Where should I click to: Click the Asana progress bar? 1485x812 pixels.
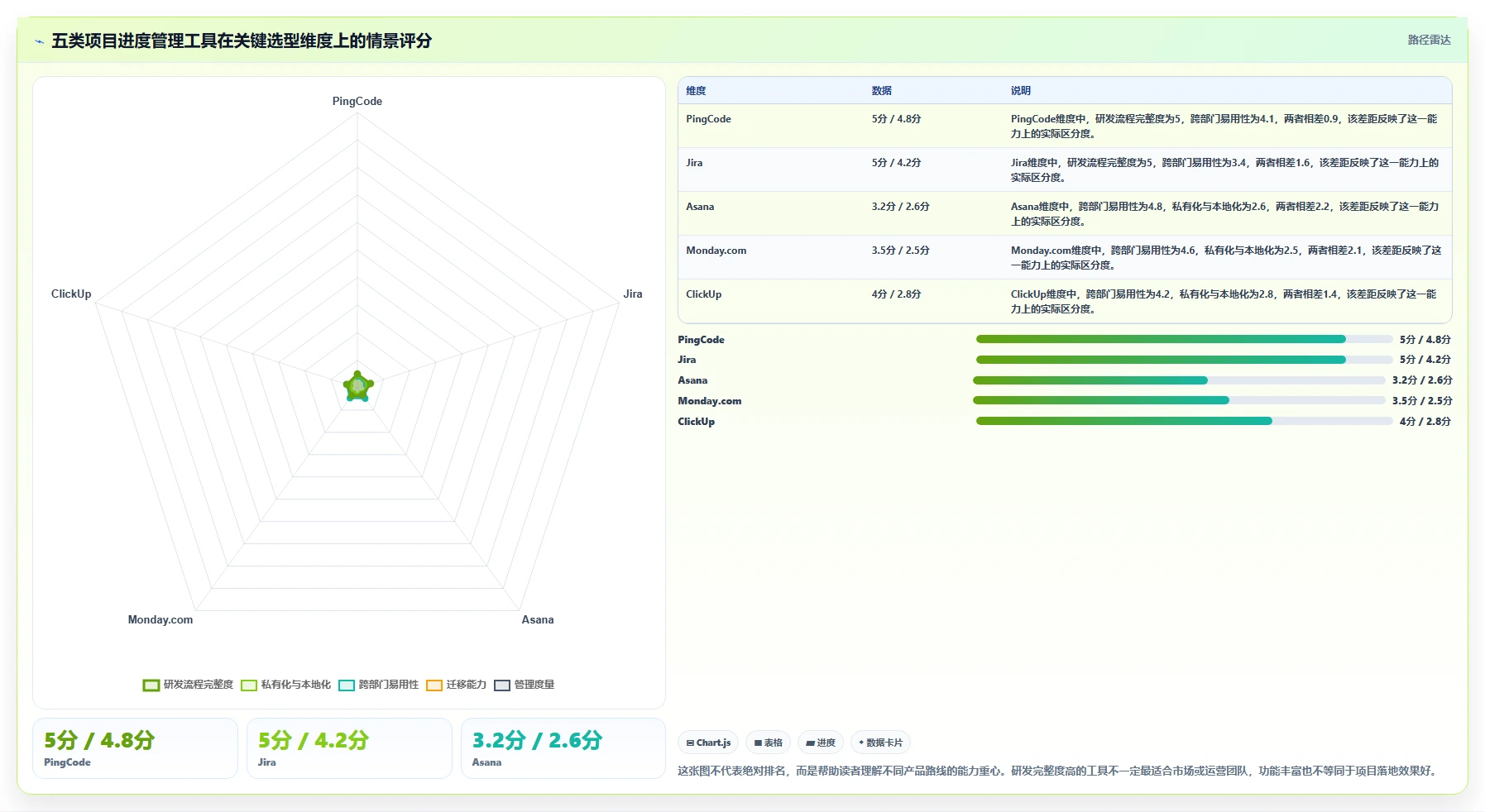1179,380
